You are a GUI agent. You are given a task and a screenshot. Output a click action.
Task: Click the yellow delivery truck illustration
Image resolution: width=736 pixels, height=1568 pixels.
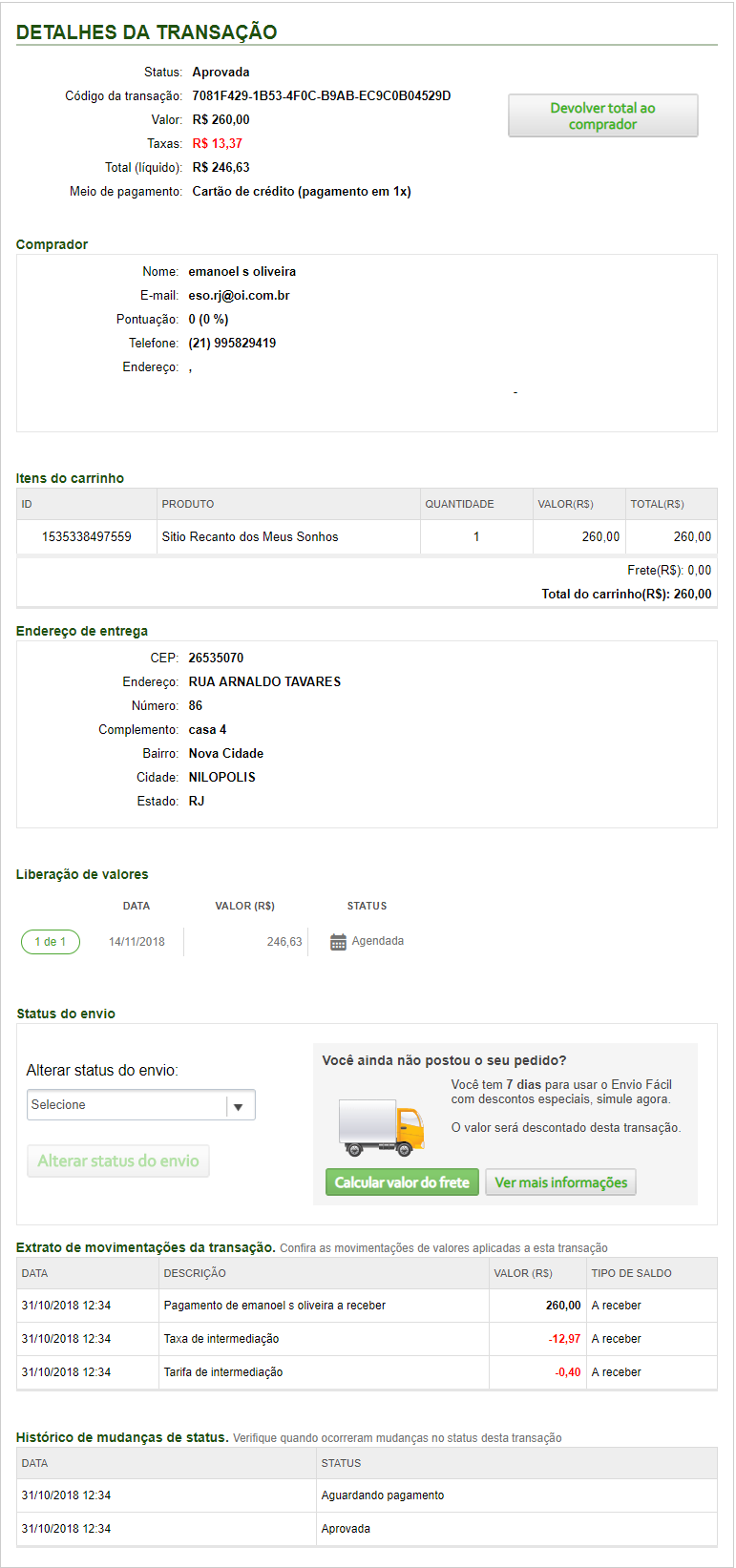pos(382,1127)
